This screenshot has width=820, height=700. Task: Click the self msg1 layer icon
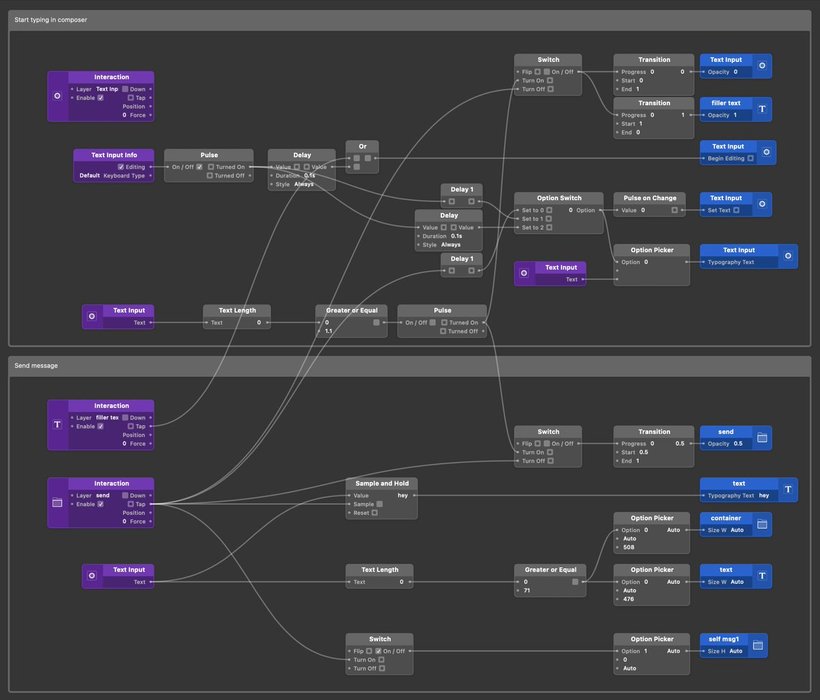pos(758,645)
